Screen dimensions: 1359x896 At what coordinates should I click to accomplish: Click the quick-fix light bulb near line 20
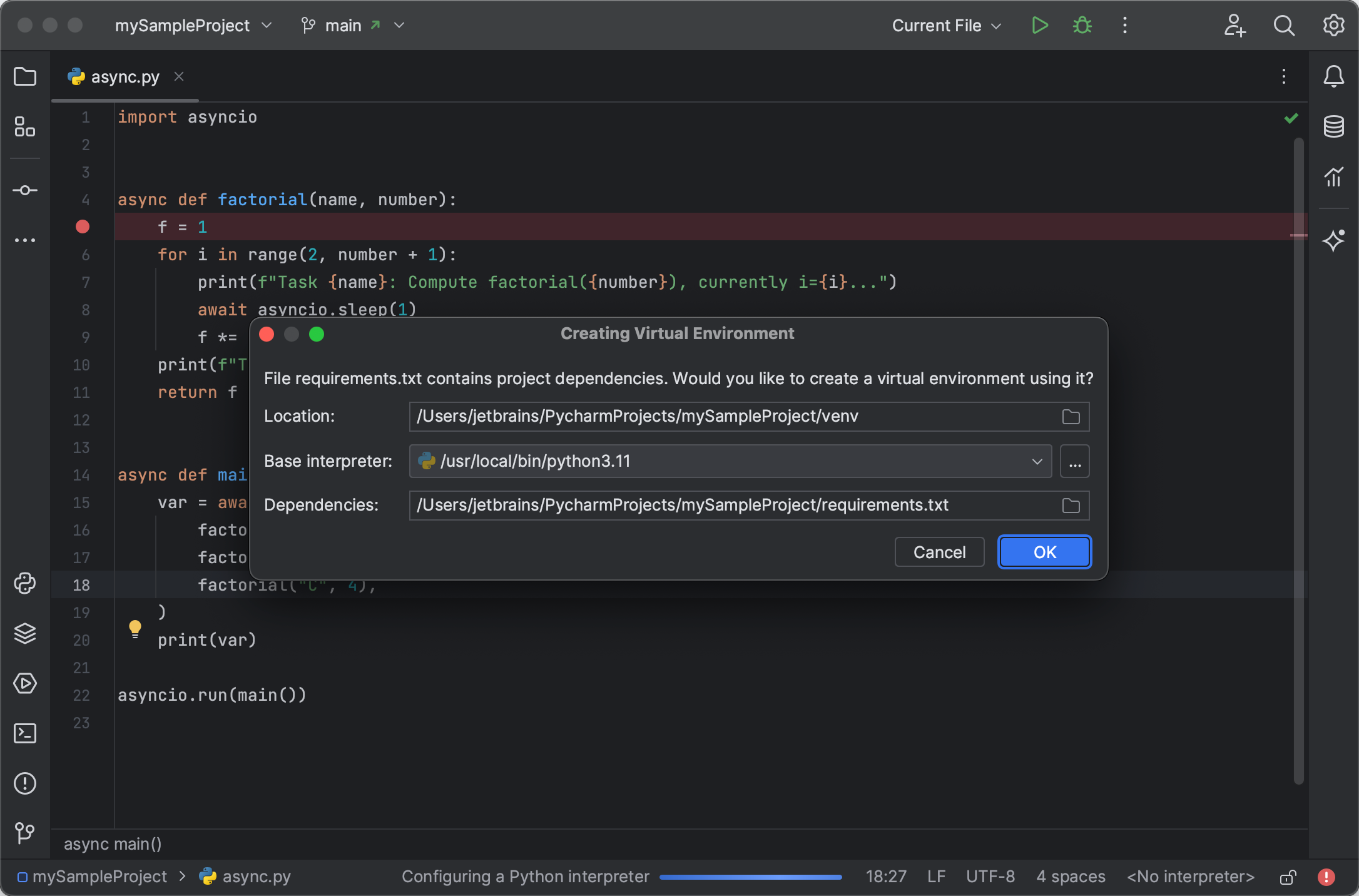click(x=136, y=629)
